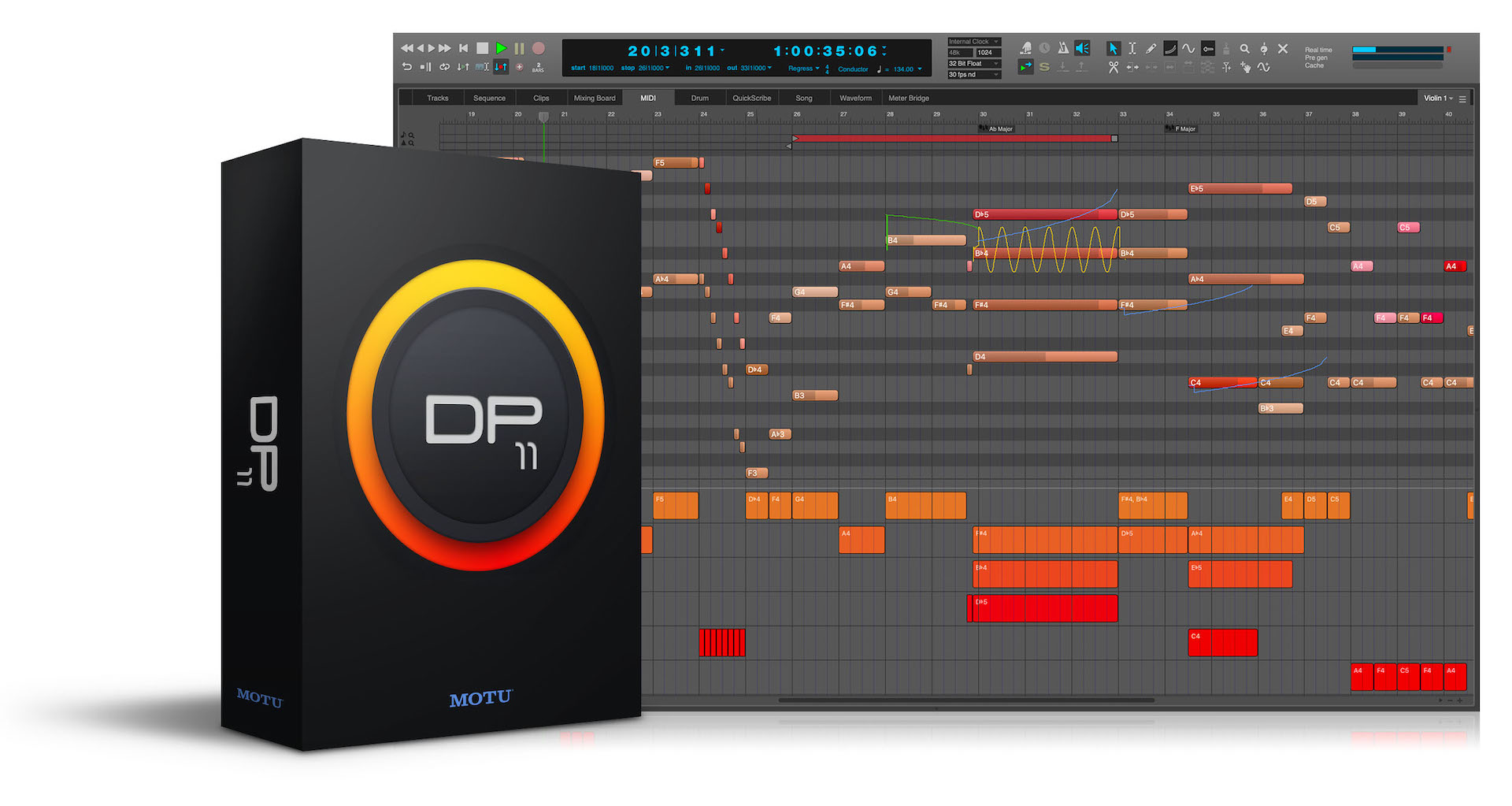Toggle the audible mode speaker
Image resolution: width=1512 pixels, height=806 pixels.
[1083, 49]
